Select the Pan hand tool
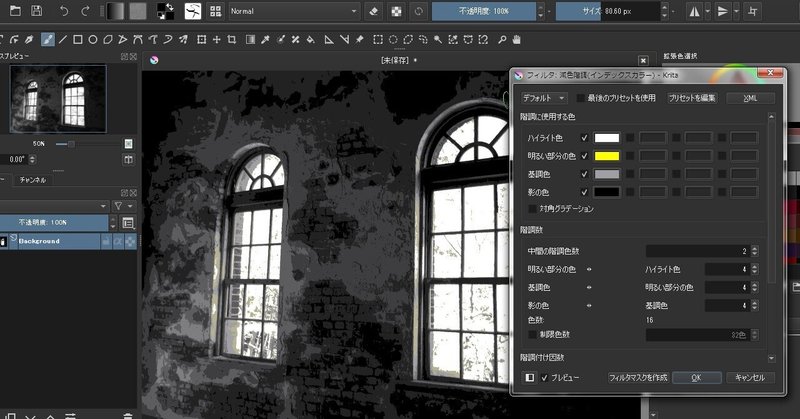 pos(516,39)
